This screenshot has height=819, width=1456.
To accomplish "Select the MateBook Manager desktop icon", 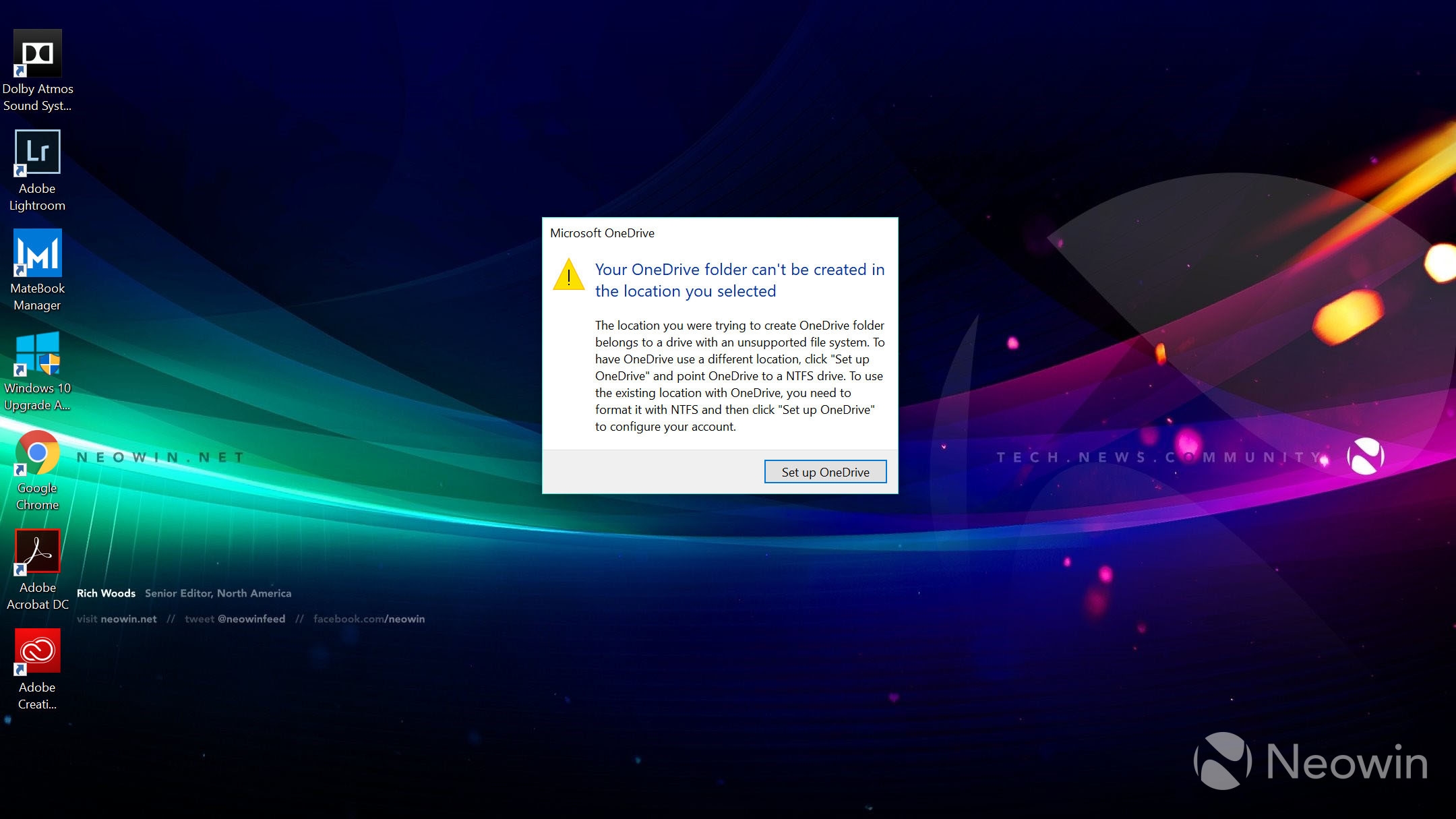I will 38,253.
